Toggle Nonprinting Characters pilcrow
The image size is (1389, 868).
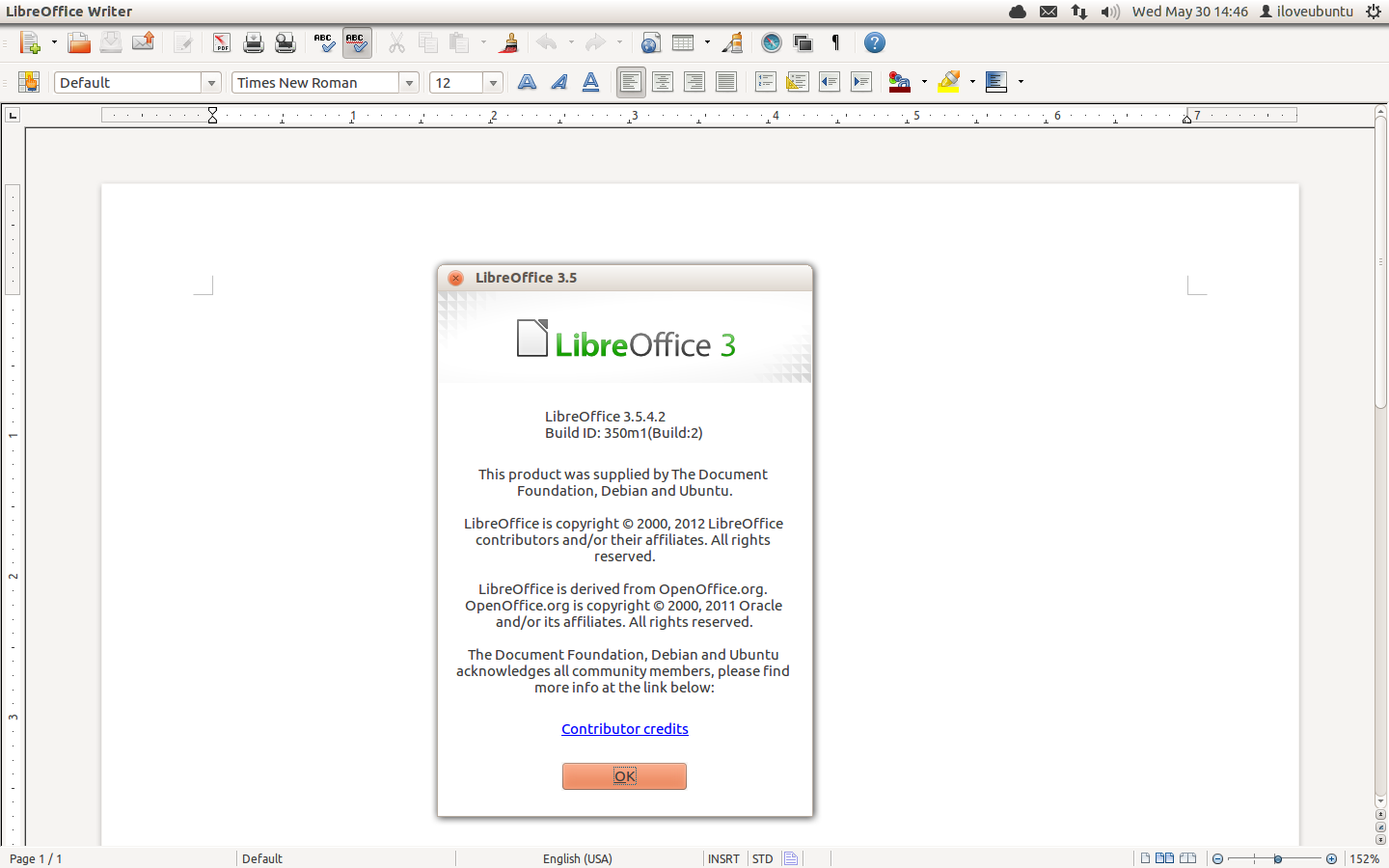(835, 42)
